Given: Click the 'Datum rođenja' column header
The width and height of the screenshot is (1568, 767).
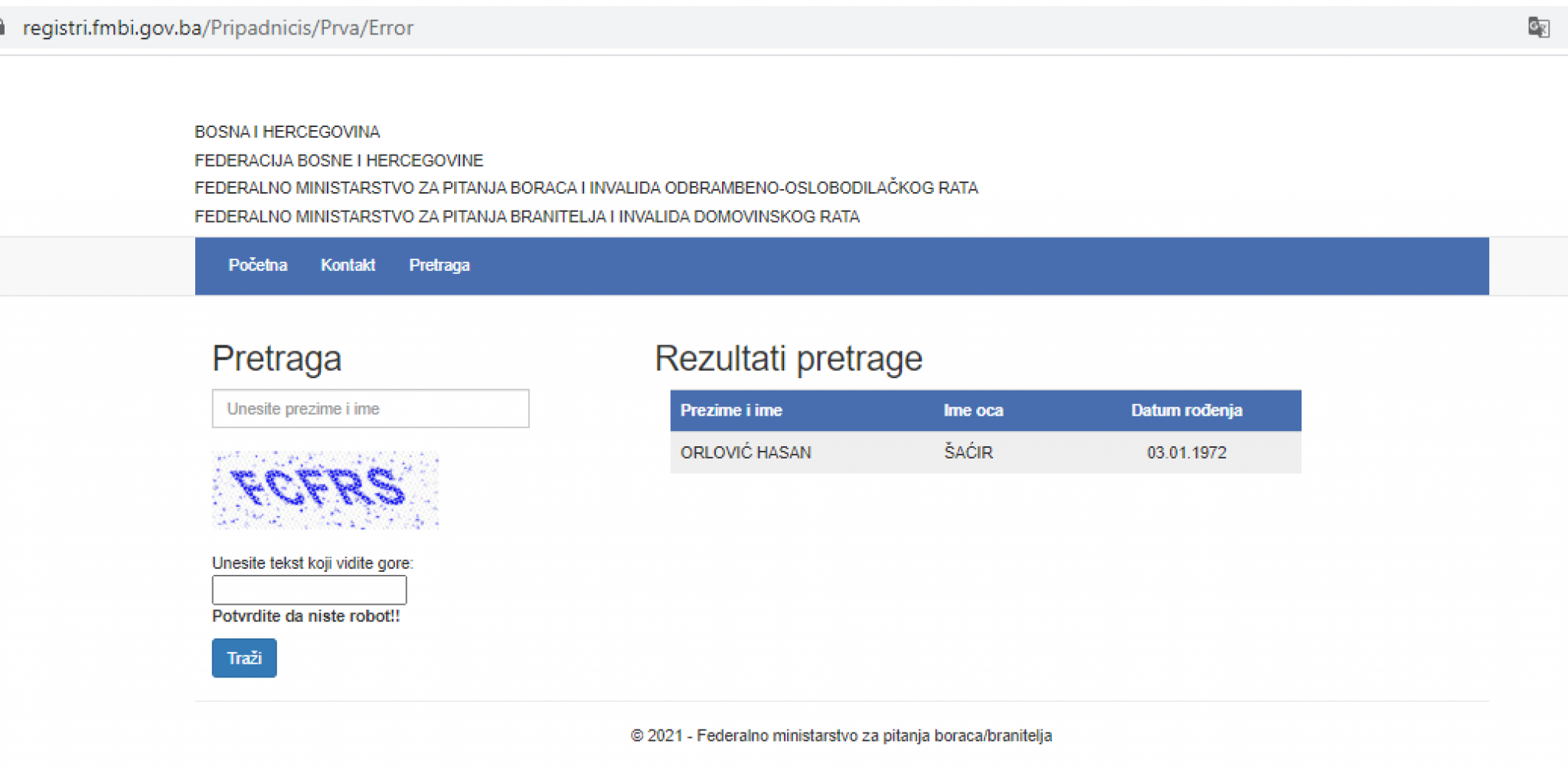Looking at the screenshot, I should point(1186,410).
